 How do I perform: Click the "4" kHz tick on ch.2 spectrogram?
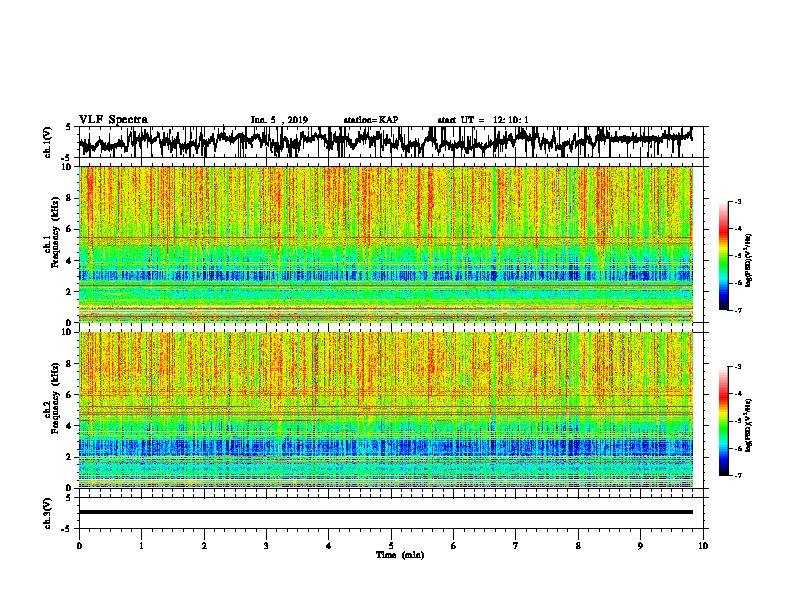pos(71,426)
